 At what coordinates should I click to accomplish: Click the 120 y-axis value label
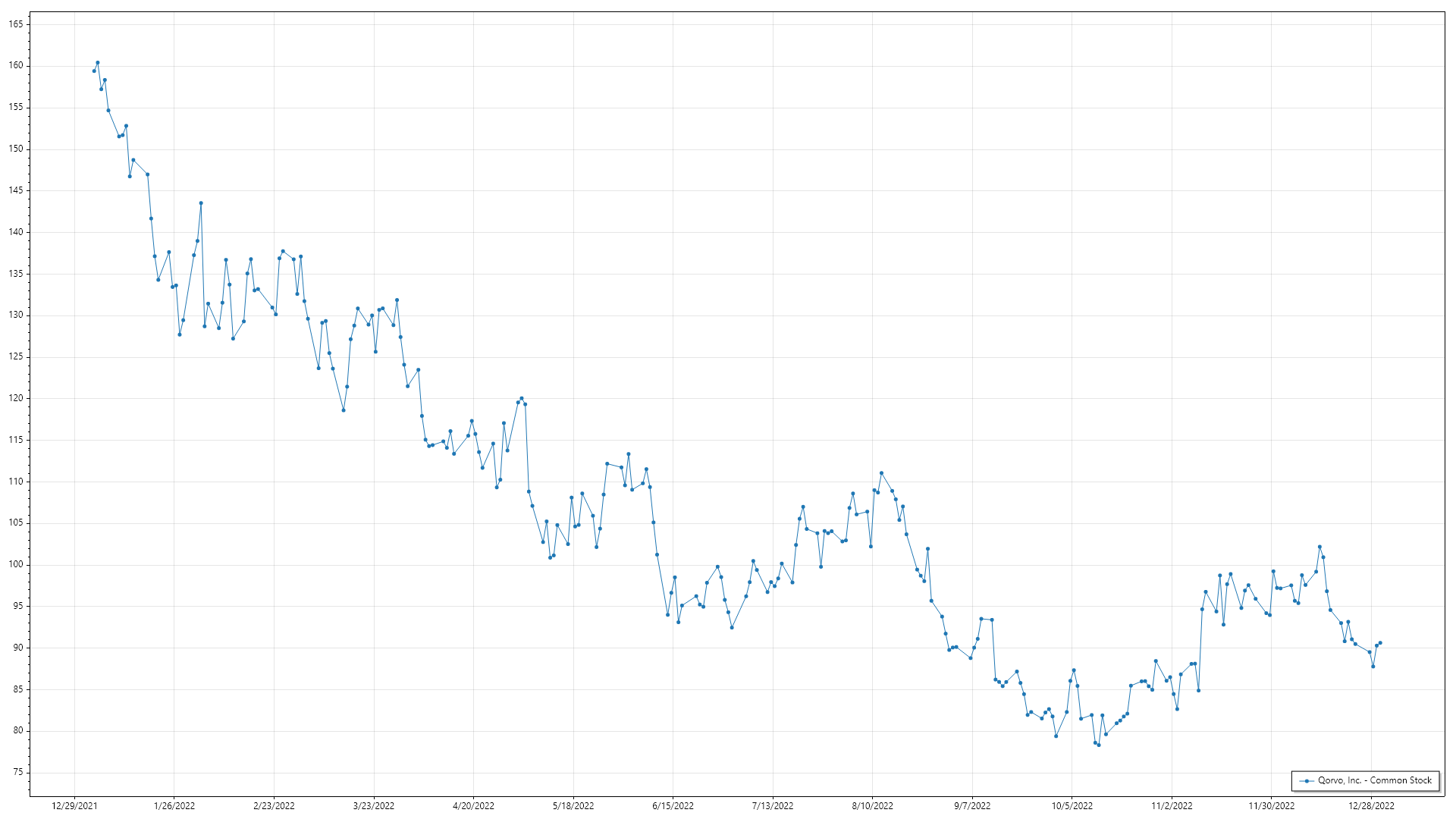(x=16, y=398)
